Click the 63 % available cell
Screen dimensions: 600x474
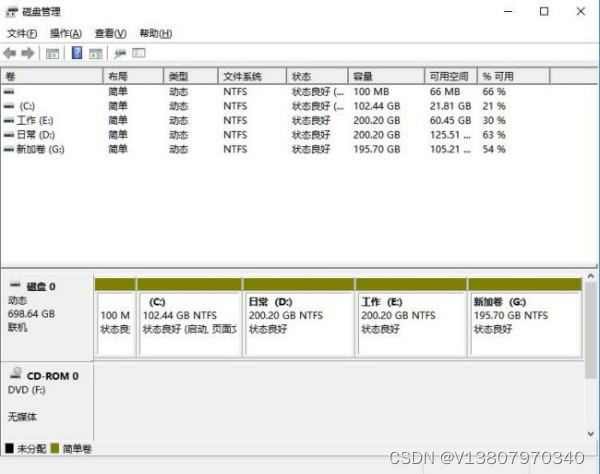494,135
